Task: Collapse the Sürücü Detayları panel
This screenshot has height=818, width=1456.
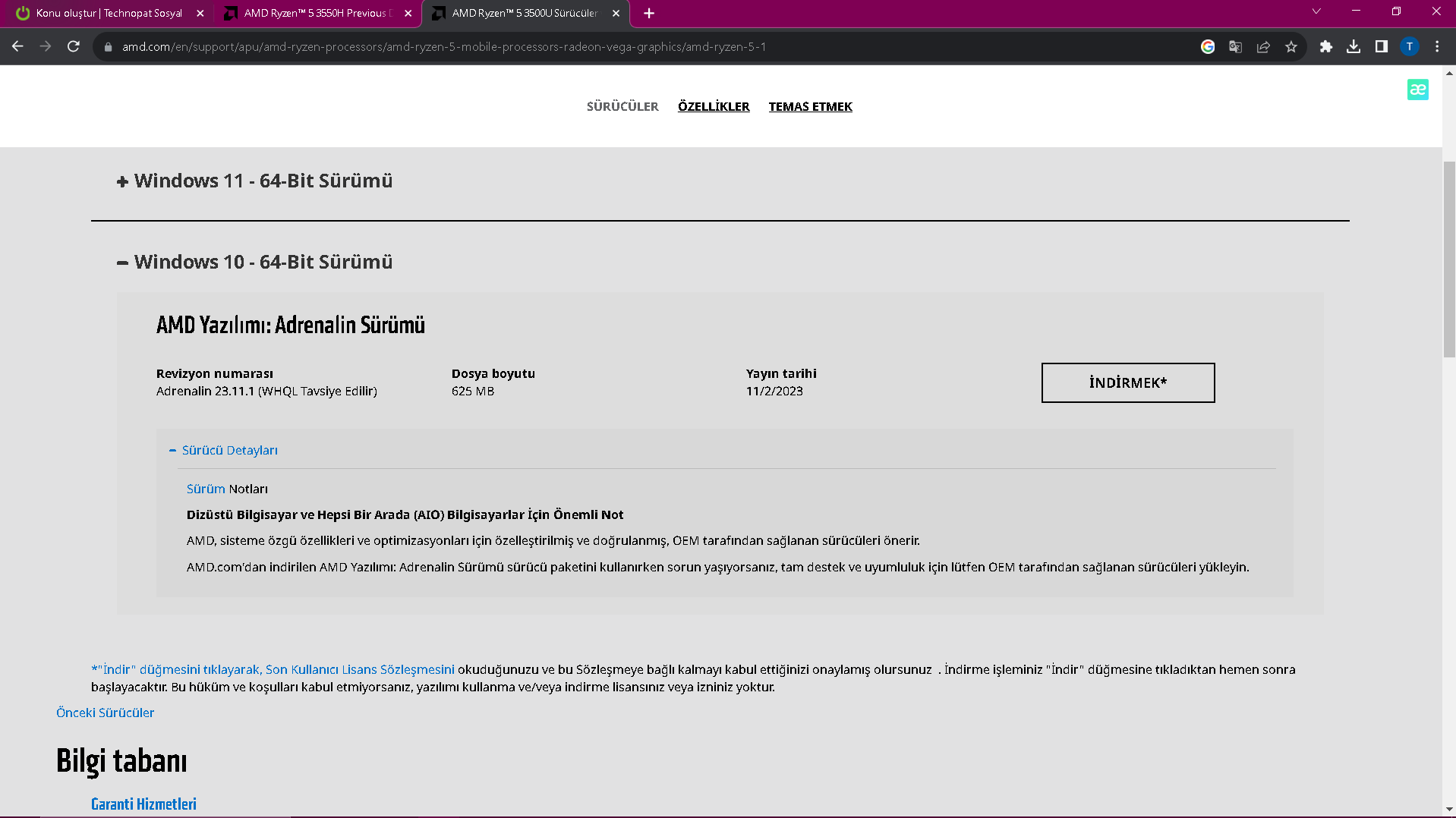Action: [x=224, y=451]
